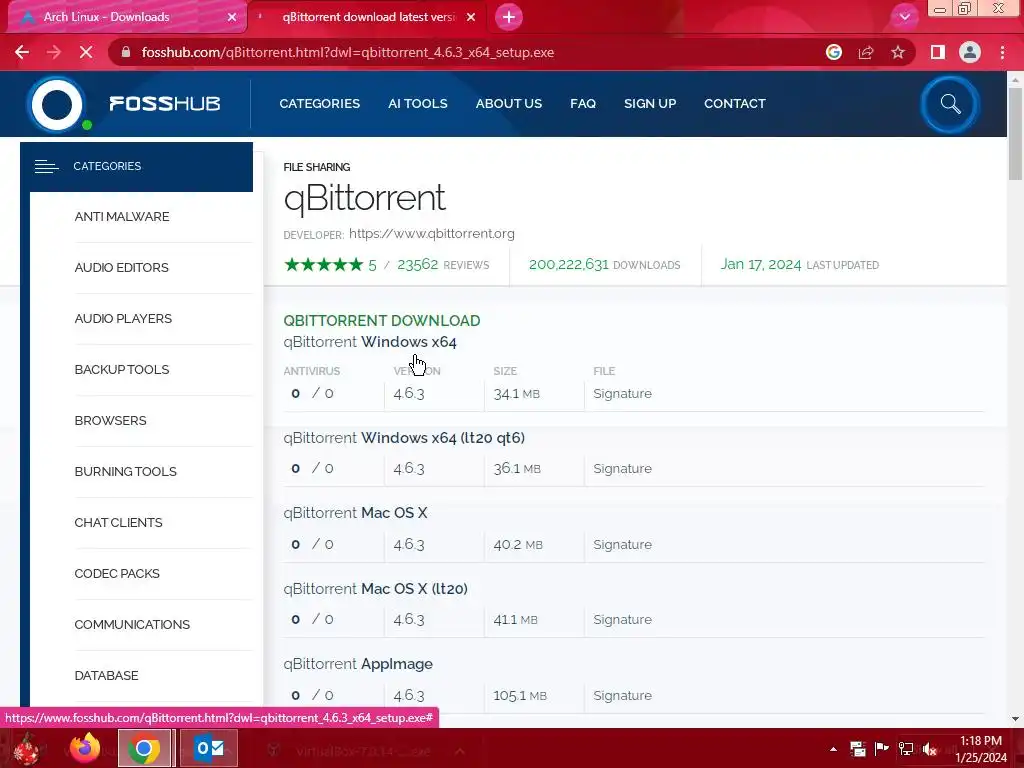Viewport: 1024px width, 768px height.
Task: Click the scrollbar down arrow
Action: tap(1015, 719)
